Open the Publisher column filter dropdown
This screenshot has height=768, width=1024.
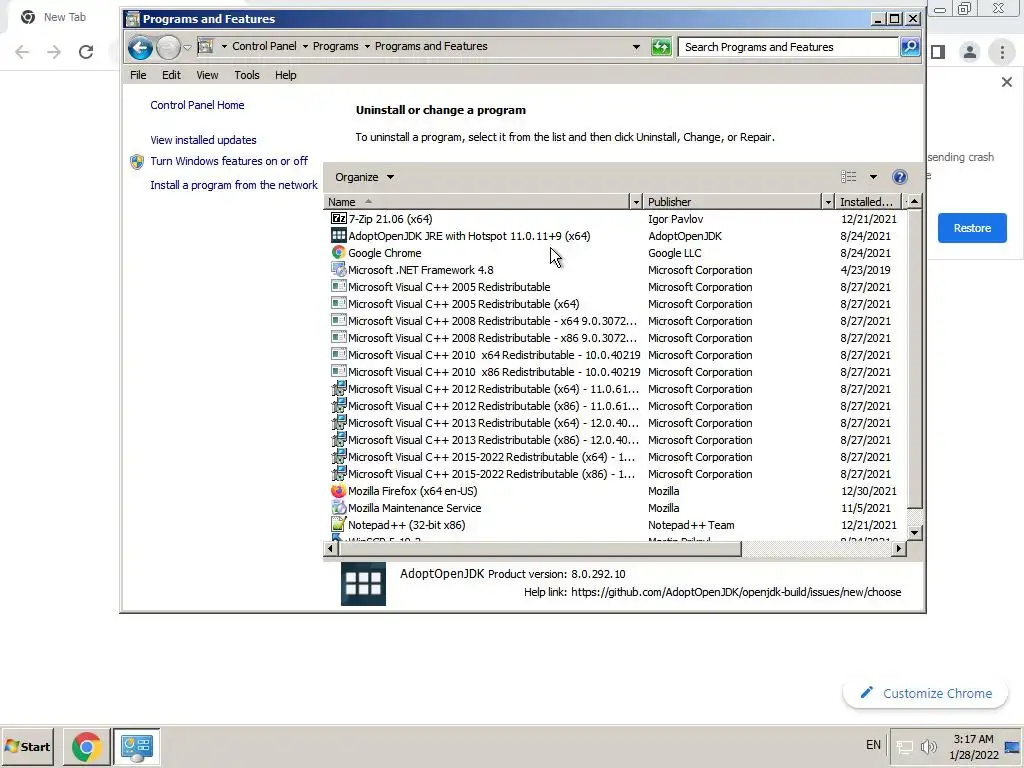click(x=827, y=202)
